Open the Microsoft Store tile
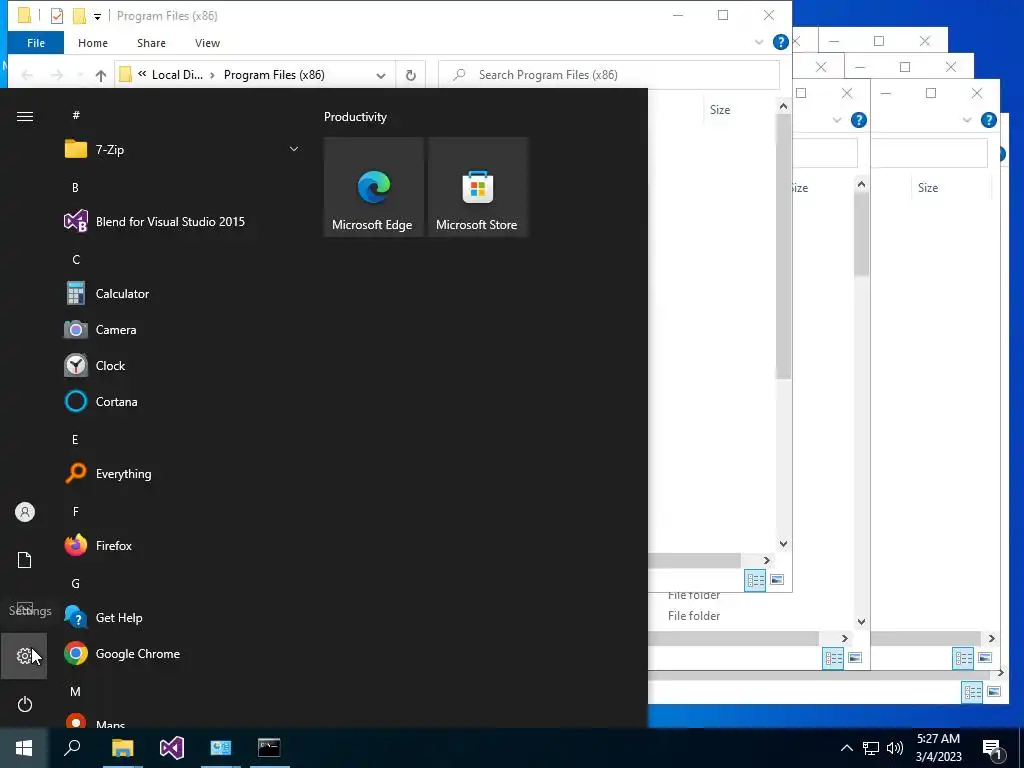This screenshot has width=1024, height=768. (477, 187)
